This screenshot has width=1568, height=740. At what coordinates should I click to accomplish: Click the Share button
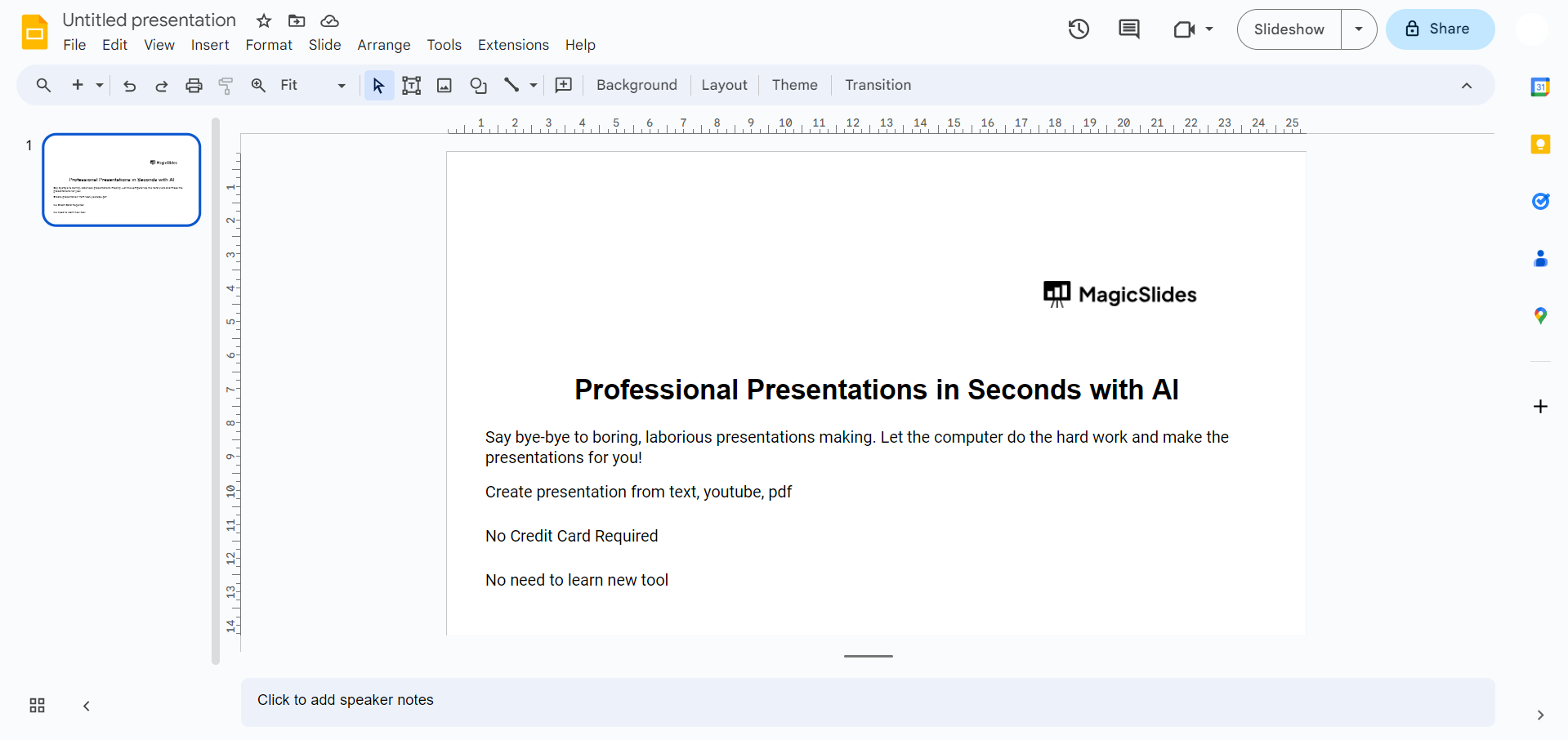click(1440, 29)
